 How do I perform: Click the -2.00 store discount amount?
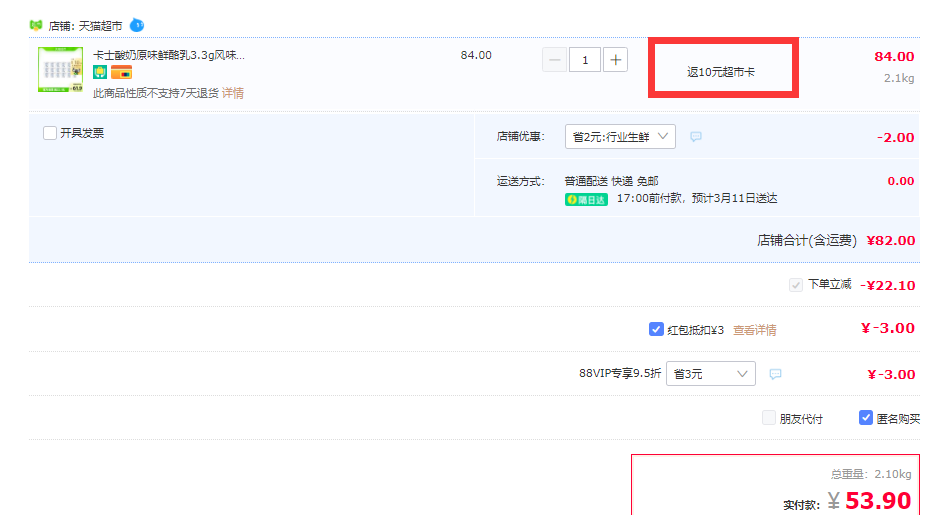(x=896, y=137)
